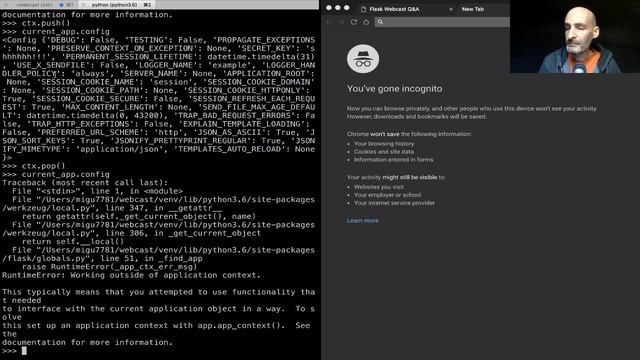The width and height of the screenshot is (640, 360).
Task: Close the python terminal tab
Action: tap(84, 4)
